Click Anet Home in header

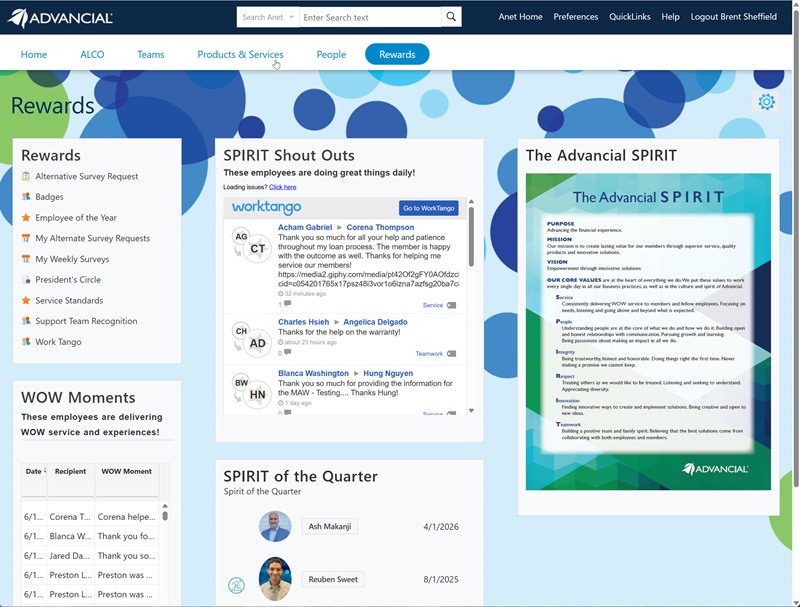coord(520,16)
